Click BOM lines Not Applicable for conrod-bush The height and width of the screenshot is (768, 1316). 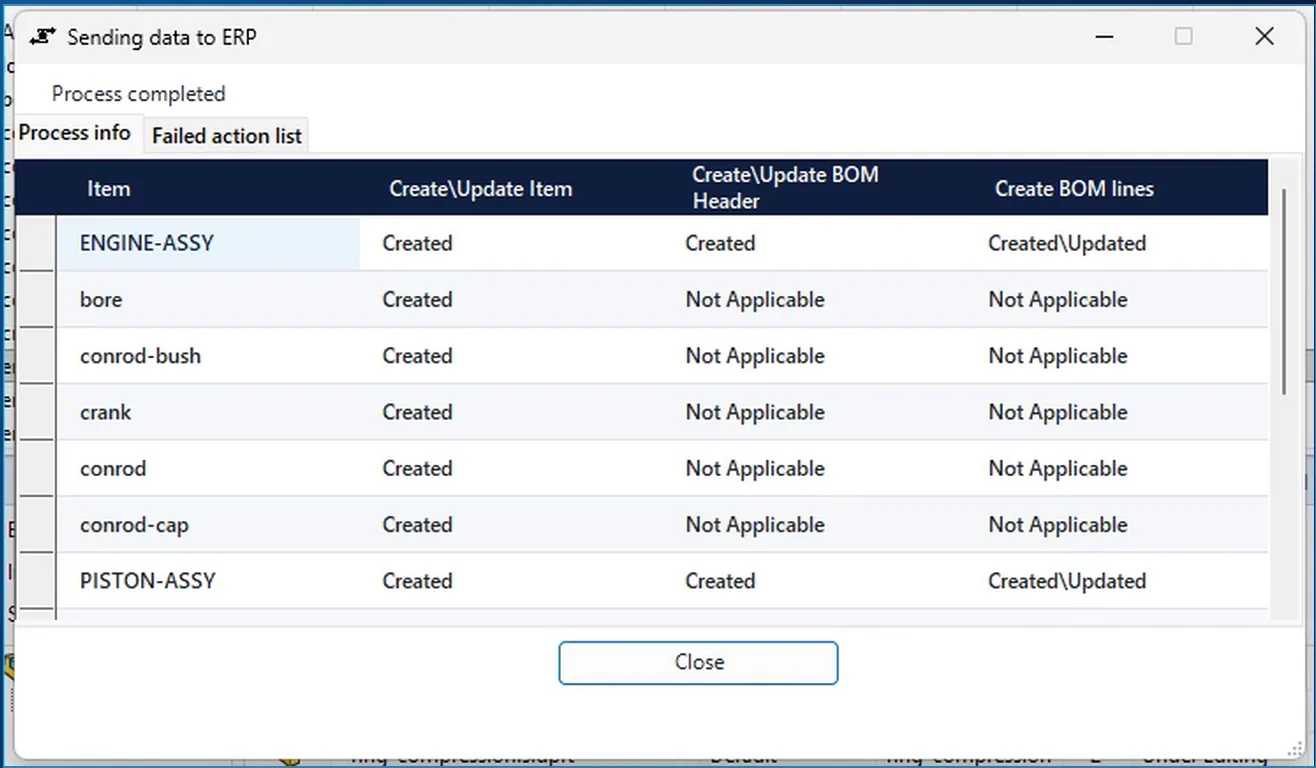click(1058, 355)
